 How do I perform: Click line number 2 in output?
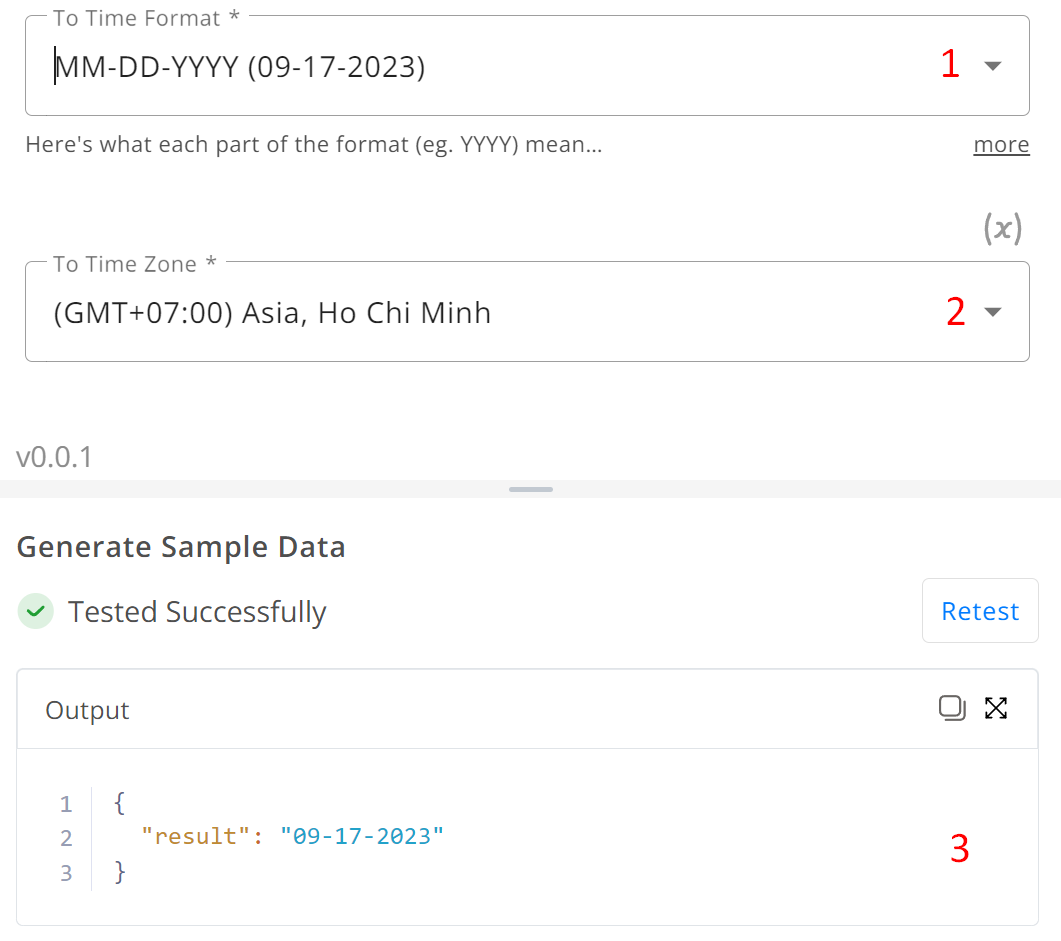click(66, 838)
